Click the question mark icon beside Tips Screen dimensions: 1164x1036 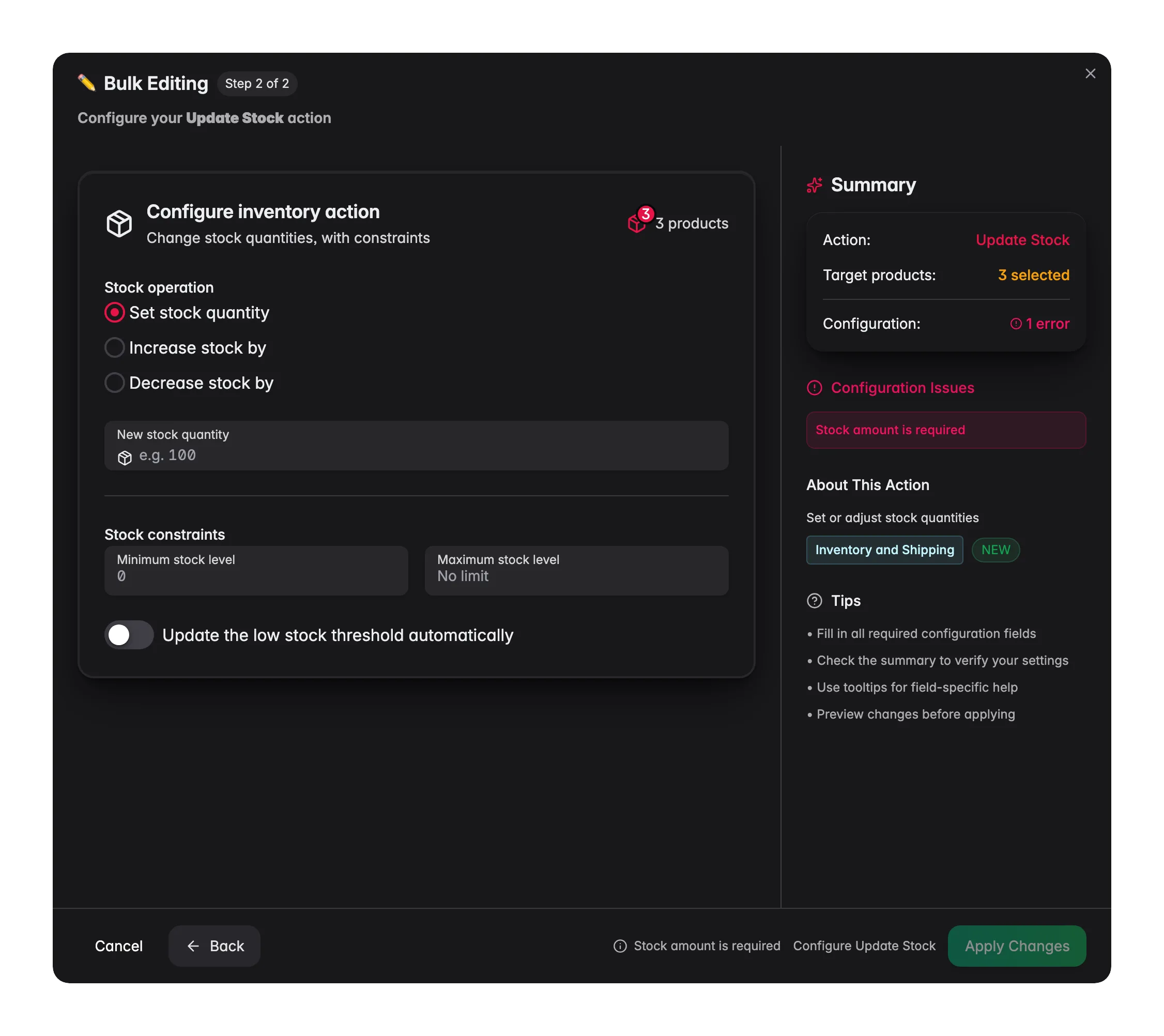tap(815, 601)
